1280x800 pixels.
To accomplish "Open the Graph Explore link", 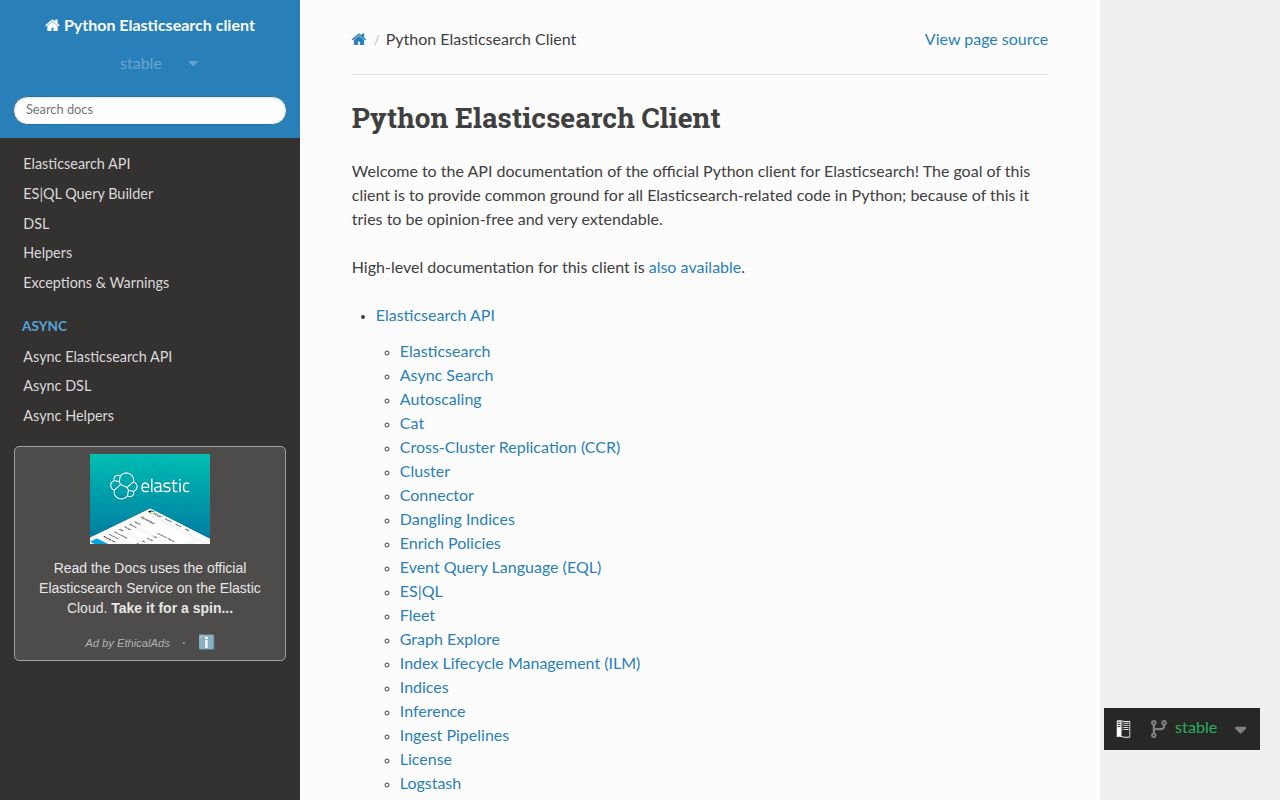I will (x=450, y=640).
